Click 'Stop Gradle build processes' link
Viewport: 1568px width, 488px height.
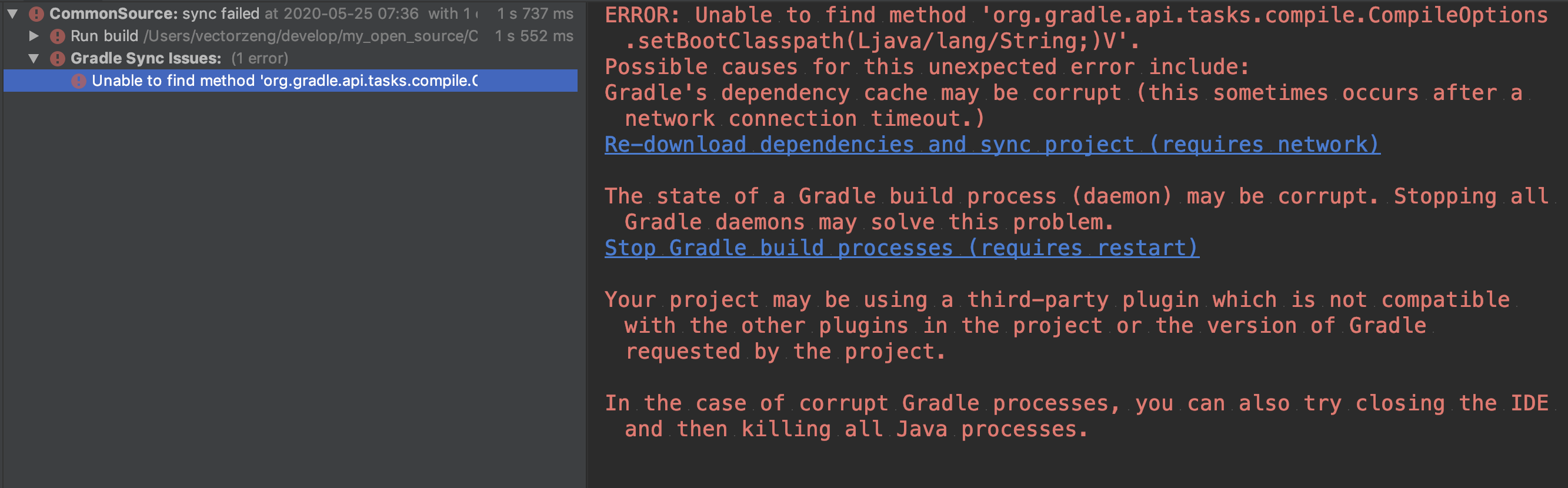[901, 247]
